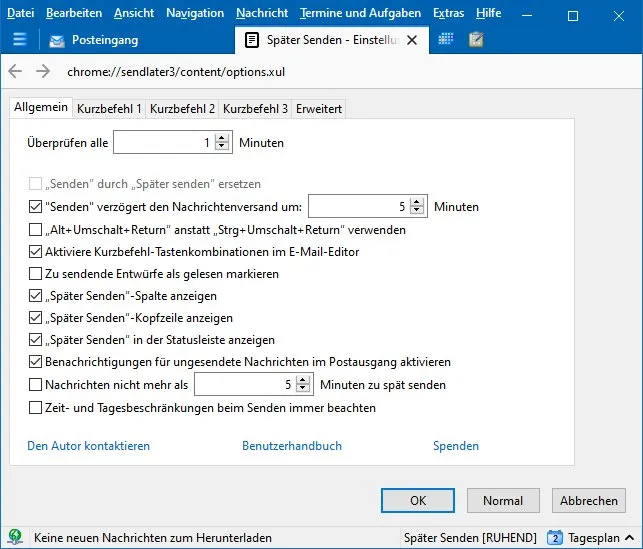Image resolution: width=643 pixels, height=549 pixels.
Task: Switch to the Erweitert tab
Action: coord(319,109)
